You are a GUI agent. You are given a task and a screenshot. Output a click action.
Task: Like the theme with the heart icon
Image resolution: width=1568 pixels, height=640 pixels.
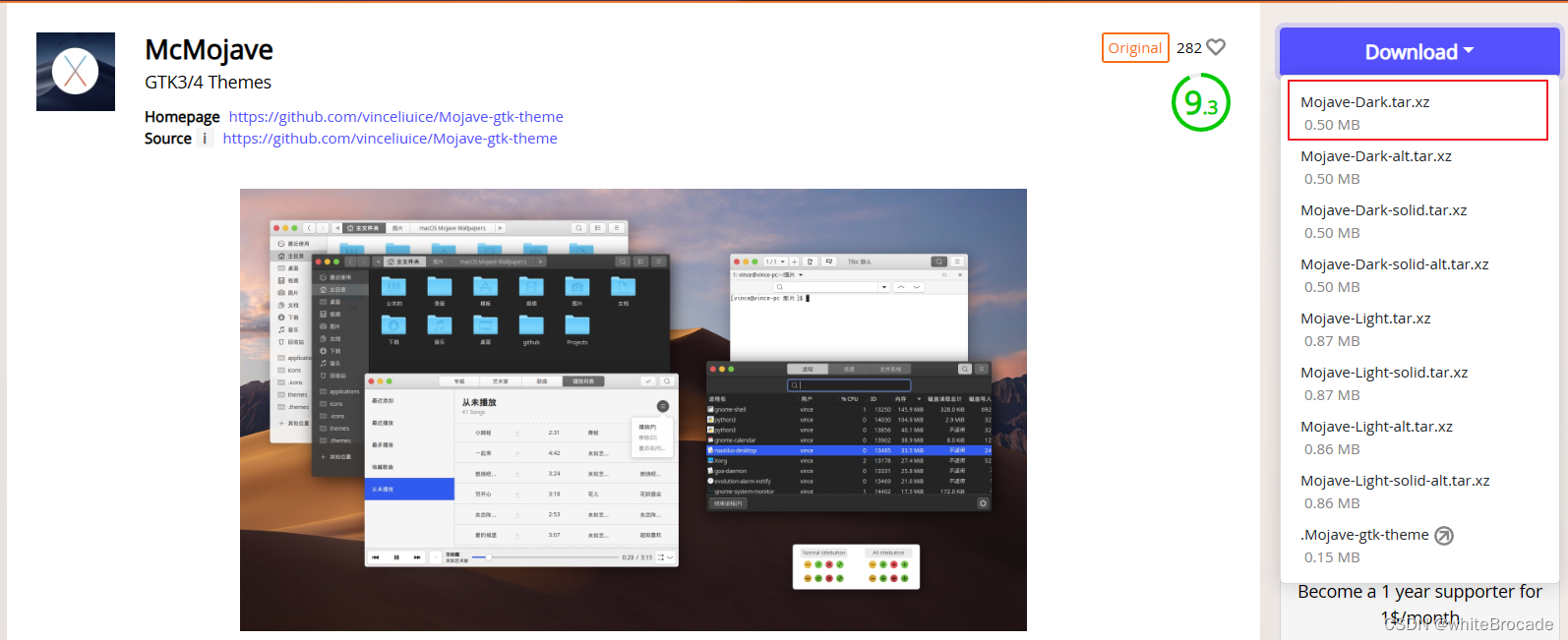(1216, 47)
